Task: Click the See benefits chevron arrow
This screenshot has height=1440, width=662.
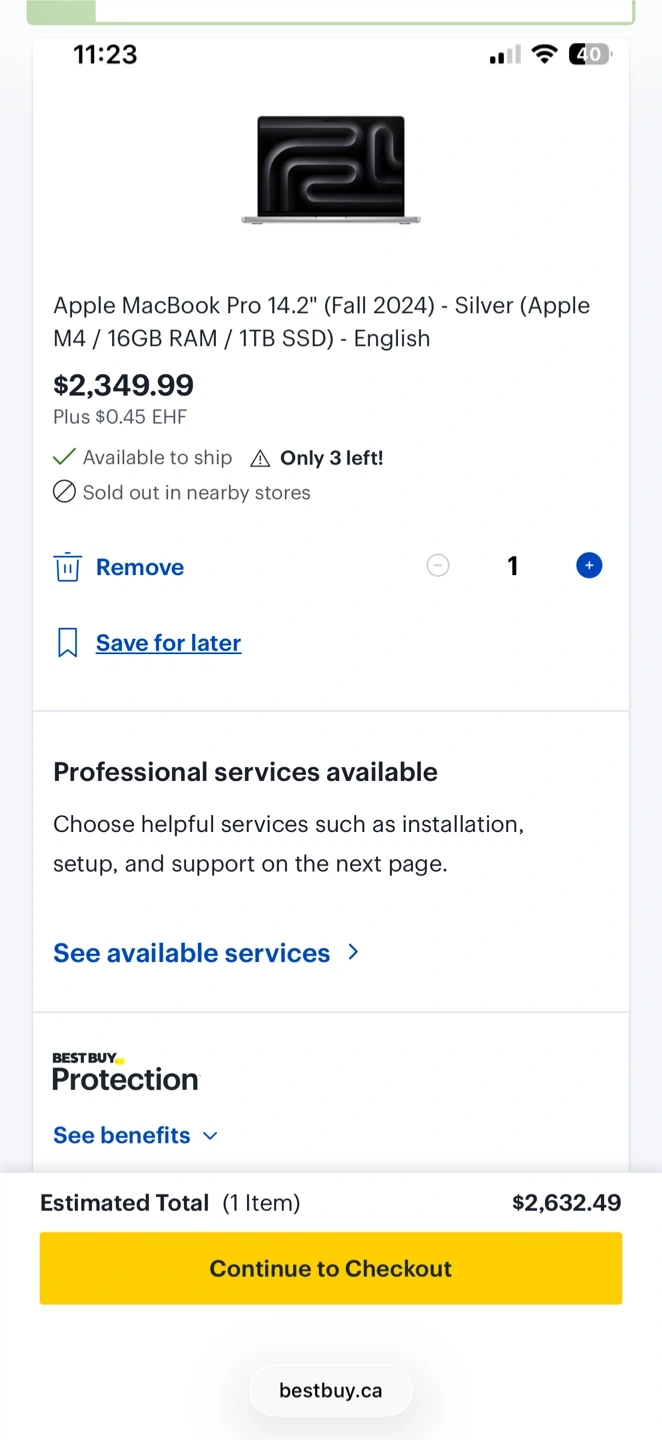Action: pyautogui.click(x=210, y=1136)
